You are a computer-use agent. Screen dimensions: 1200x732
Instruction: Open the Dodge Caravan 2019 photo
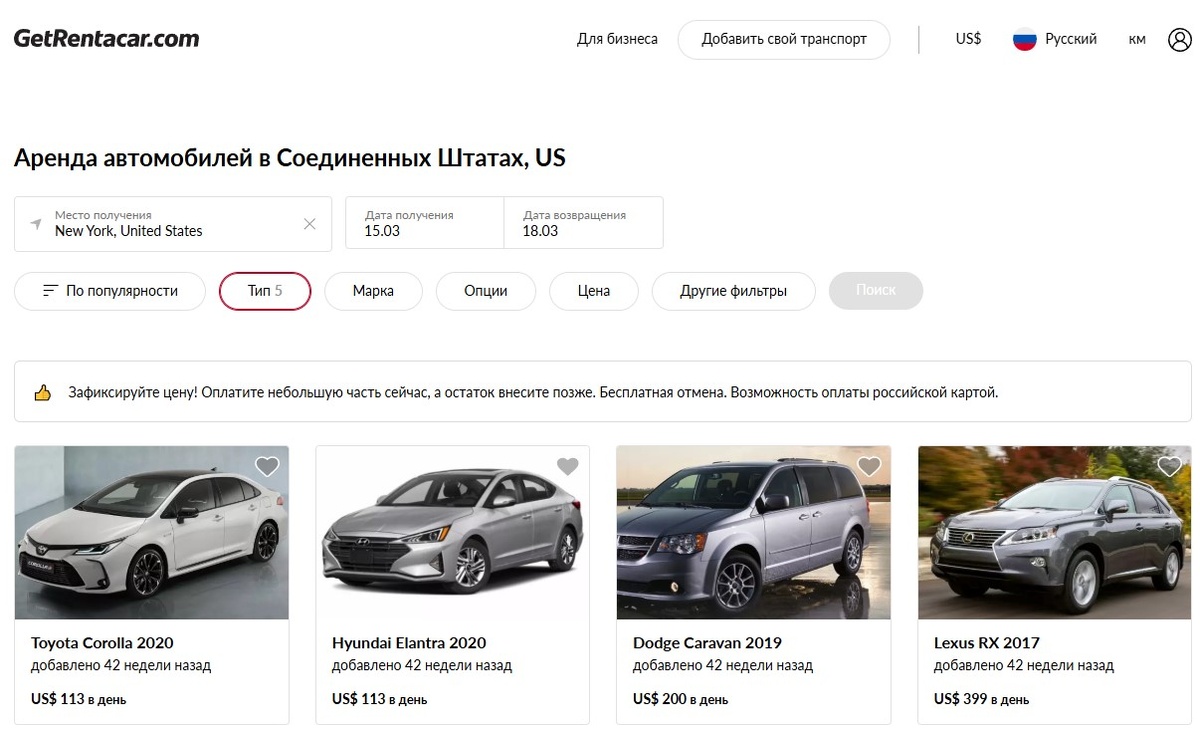tap(754, 533)
